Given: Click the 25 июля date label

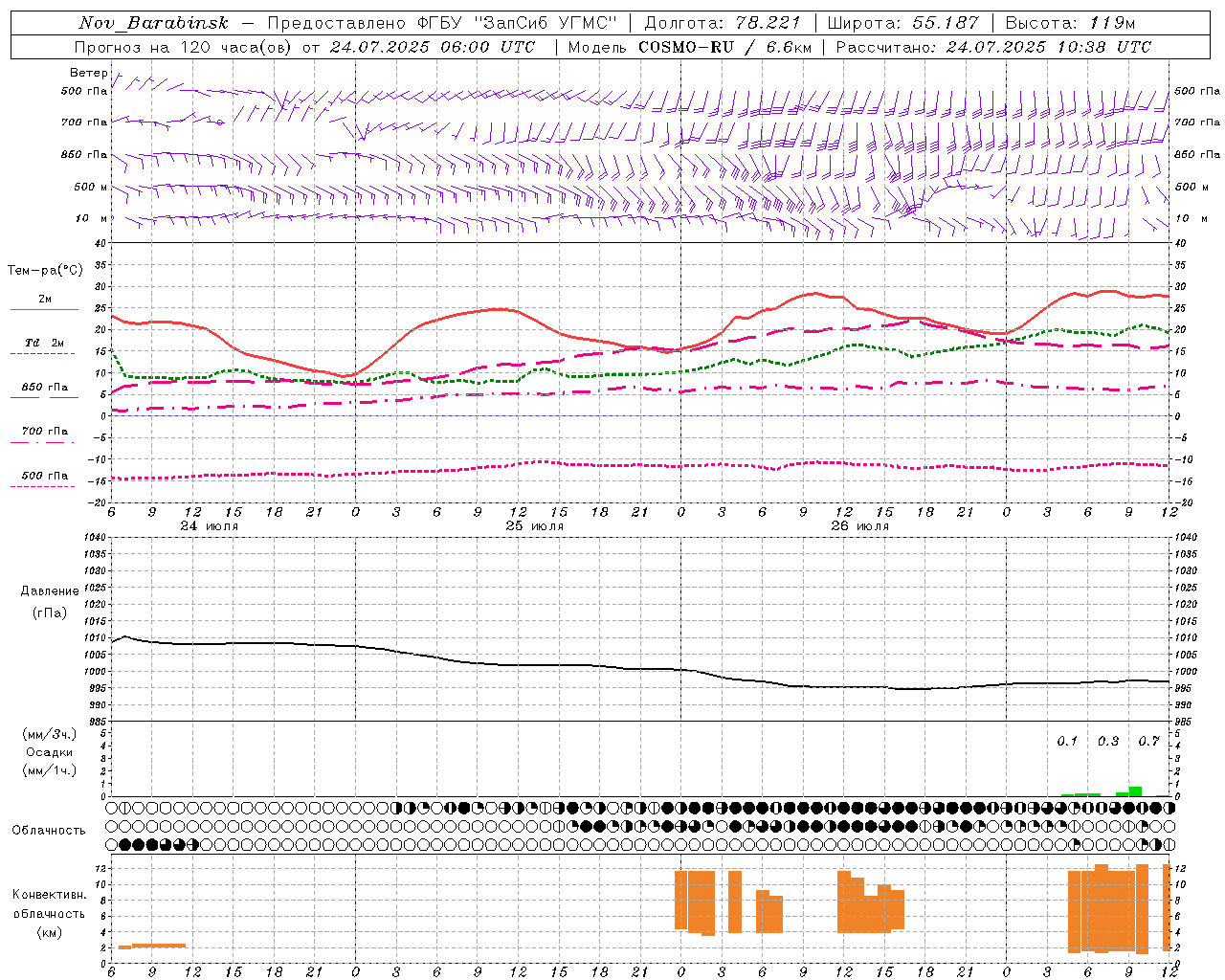Looking at the screenshot, I should 534,526.
